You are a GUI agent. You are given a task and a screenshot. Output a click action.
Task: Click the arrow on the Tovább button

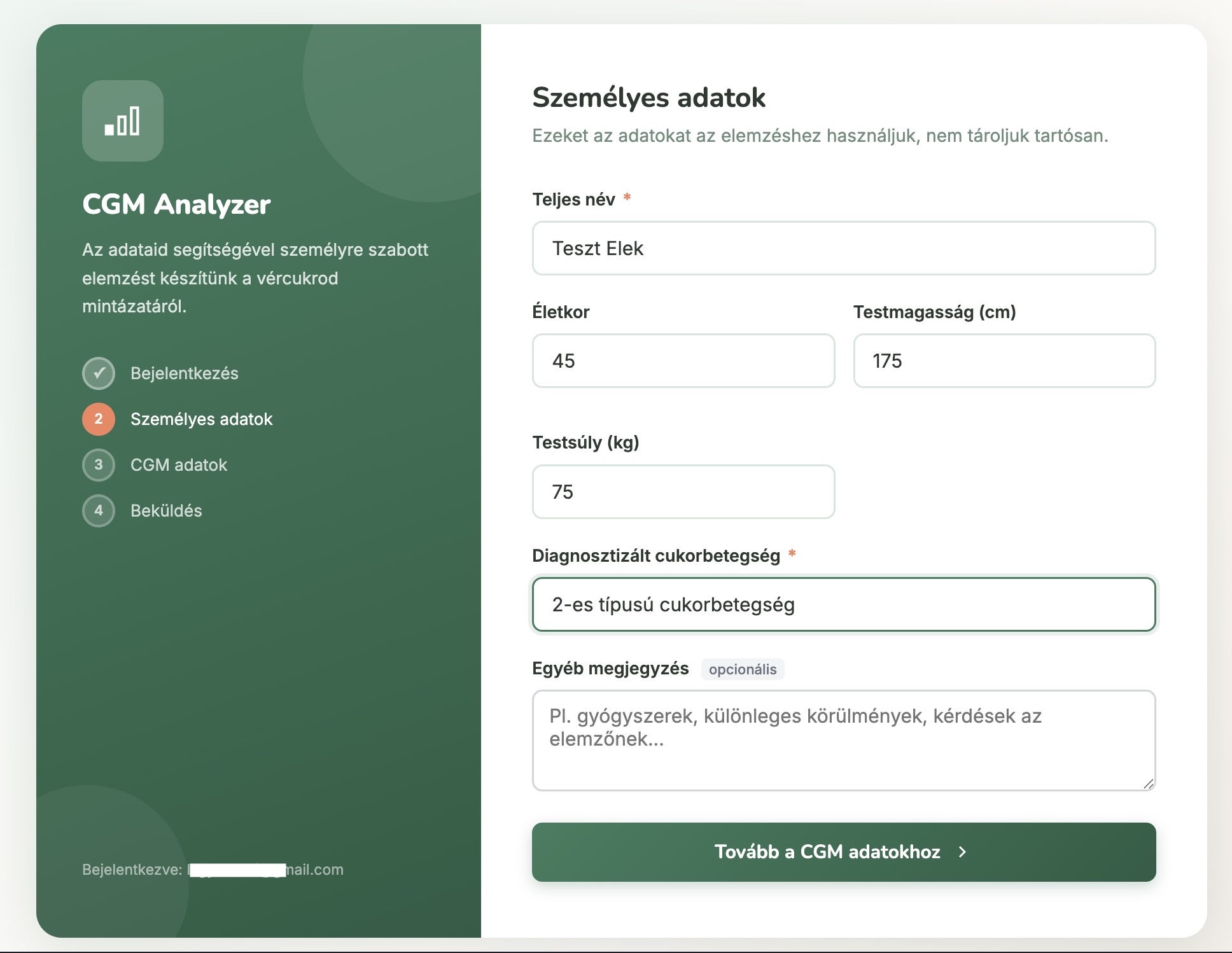pos(962,852)
